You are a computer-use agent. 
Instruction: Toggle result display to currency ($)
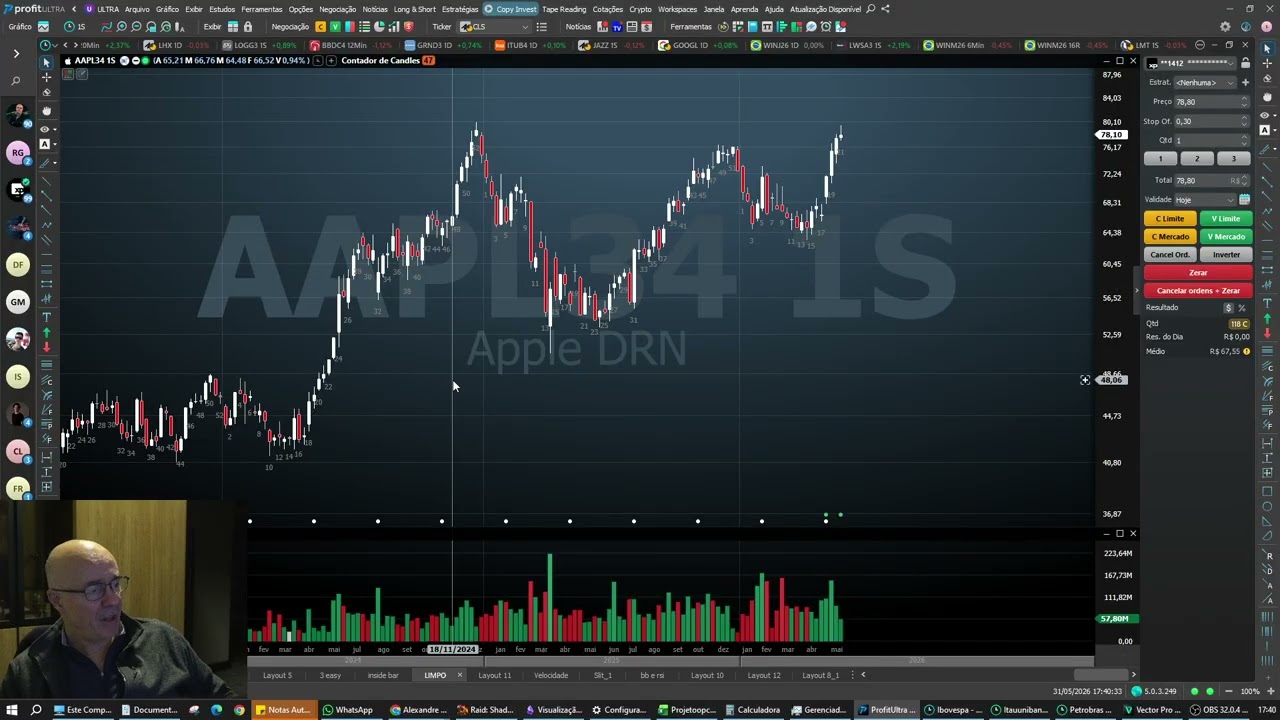(1229, 308)
